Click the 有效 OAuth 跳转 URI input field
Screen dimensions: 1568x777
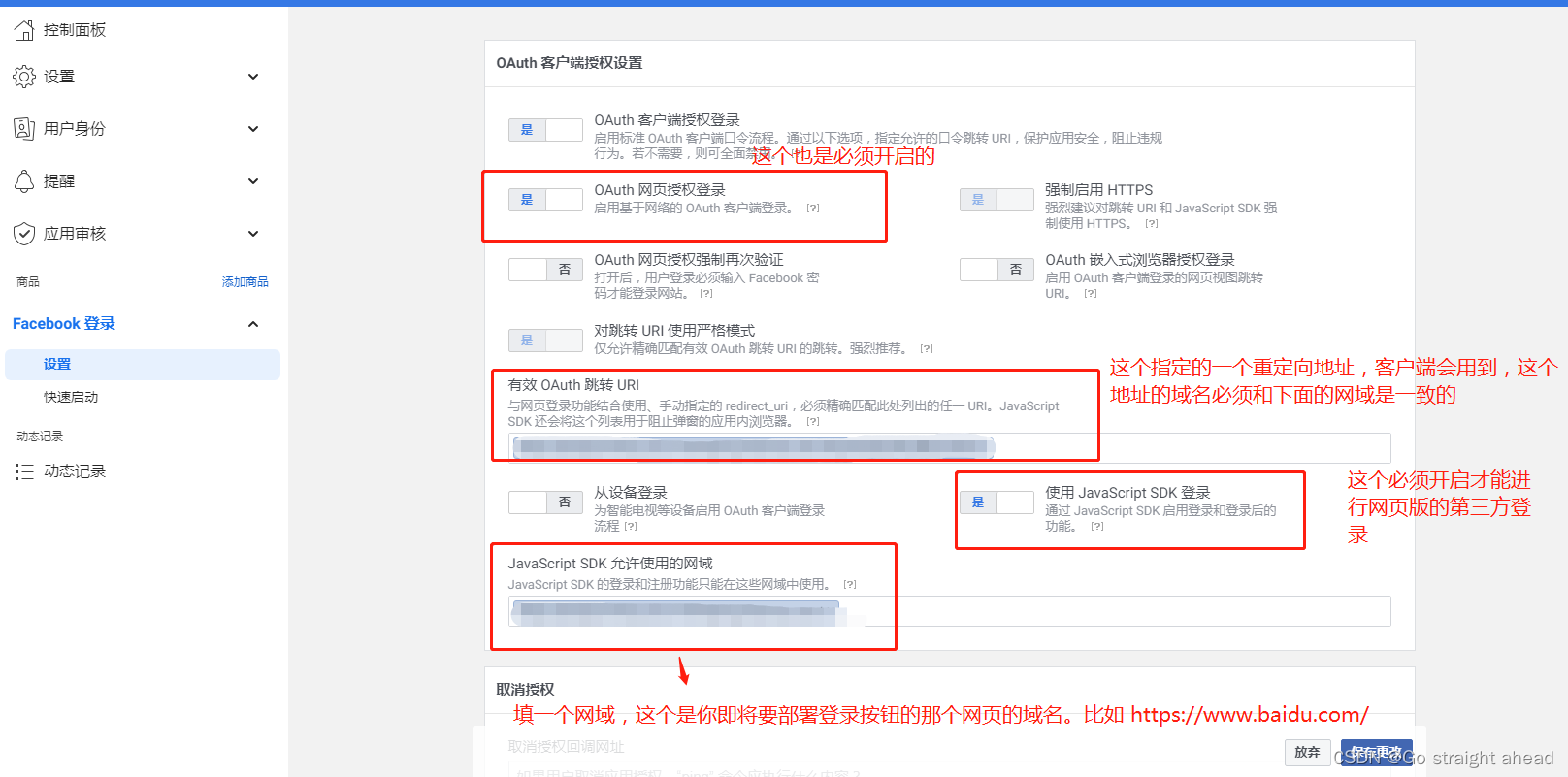pyautogui.click(x=949, y=448)
